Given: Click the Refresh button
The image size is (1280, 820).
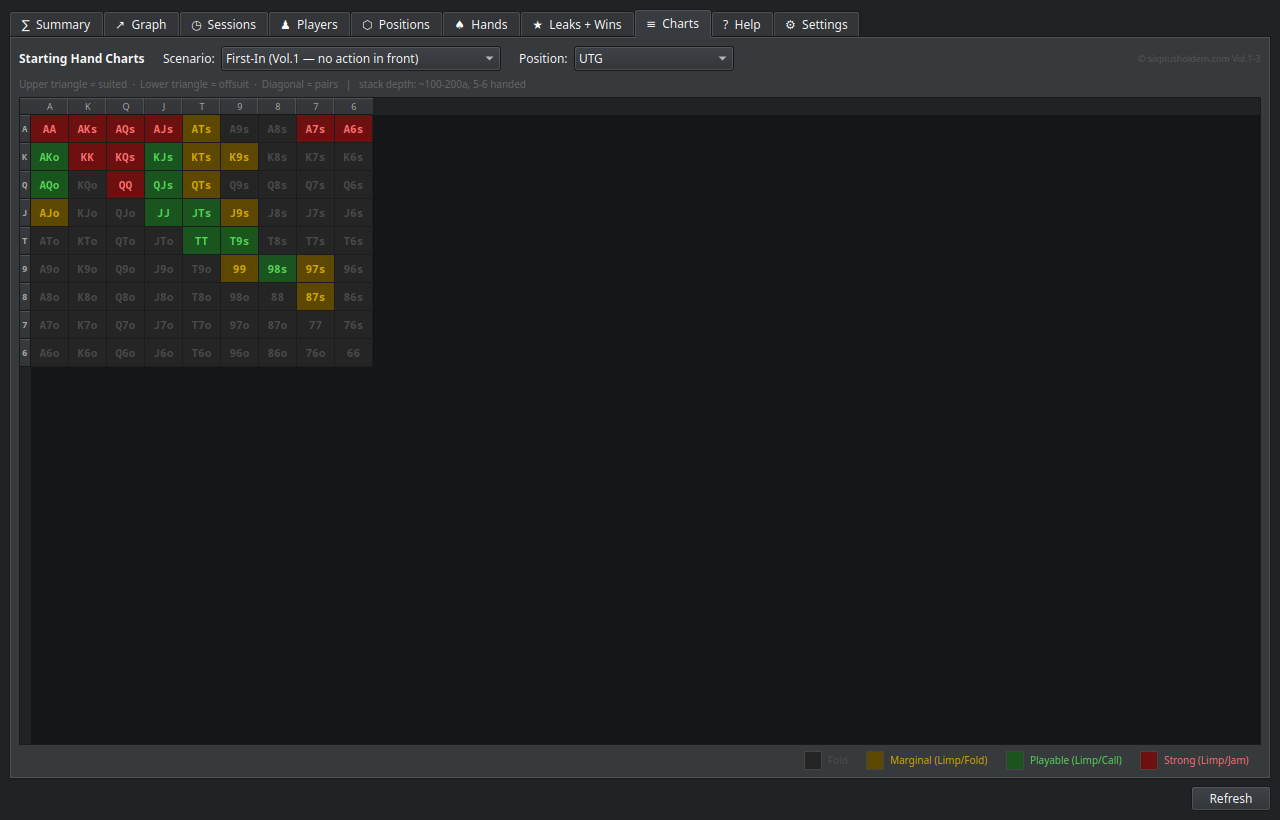Looking at the screenshot, I should (1231, 798).
